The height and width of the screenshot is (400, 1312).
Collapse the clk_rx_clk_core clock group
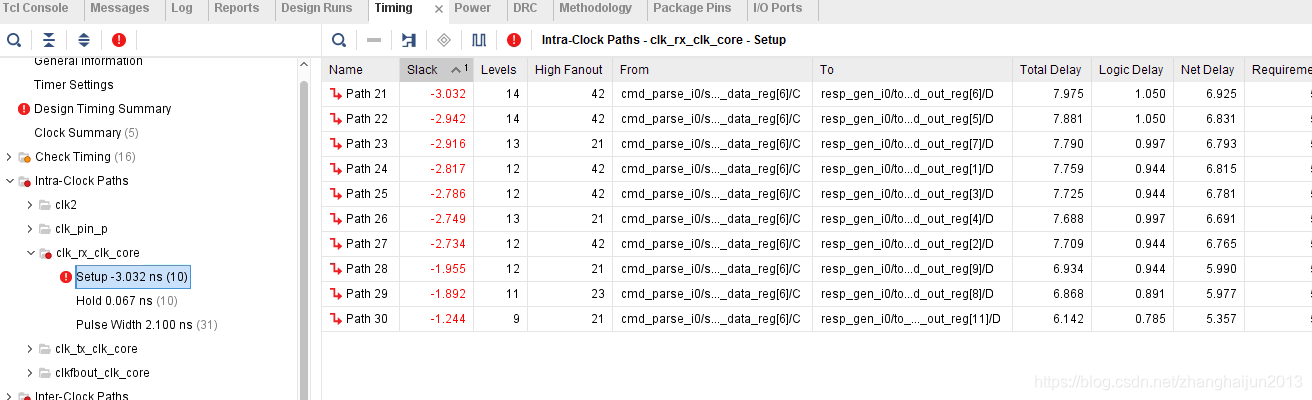point(30,253)
